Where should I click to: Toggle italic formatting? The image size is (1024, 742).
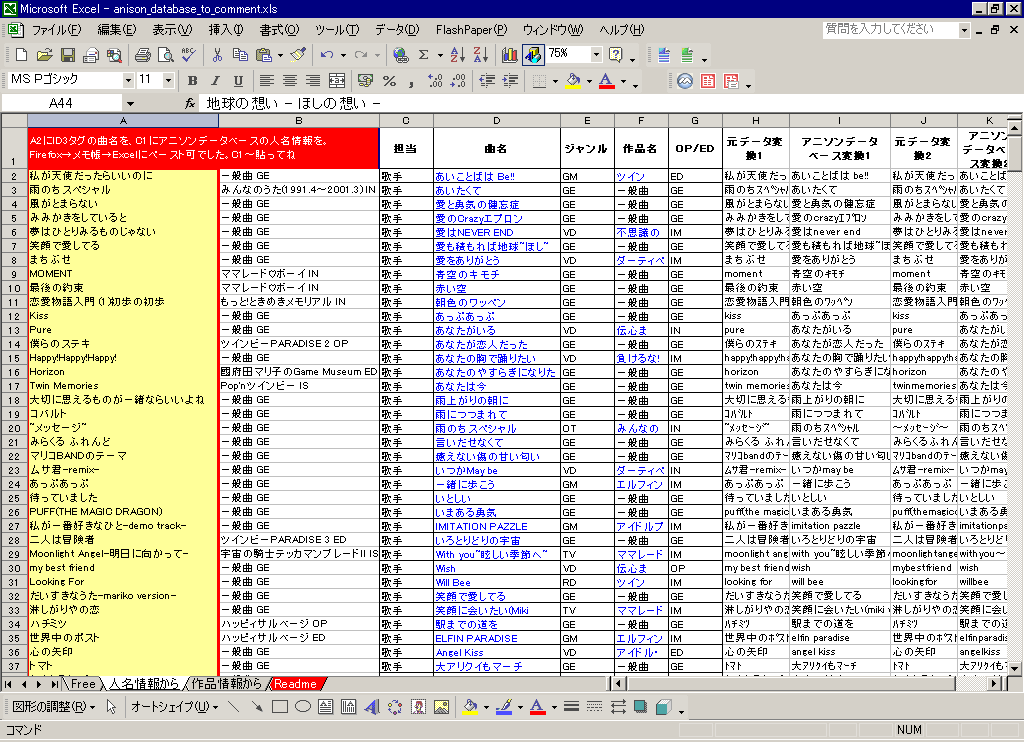tap(215, 81)
